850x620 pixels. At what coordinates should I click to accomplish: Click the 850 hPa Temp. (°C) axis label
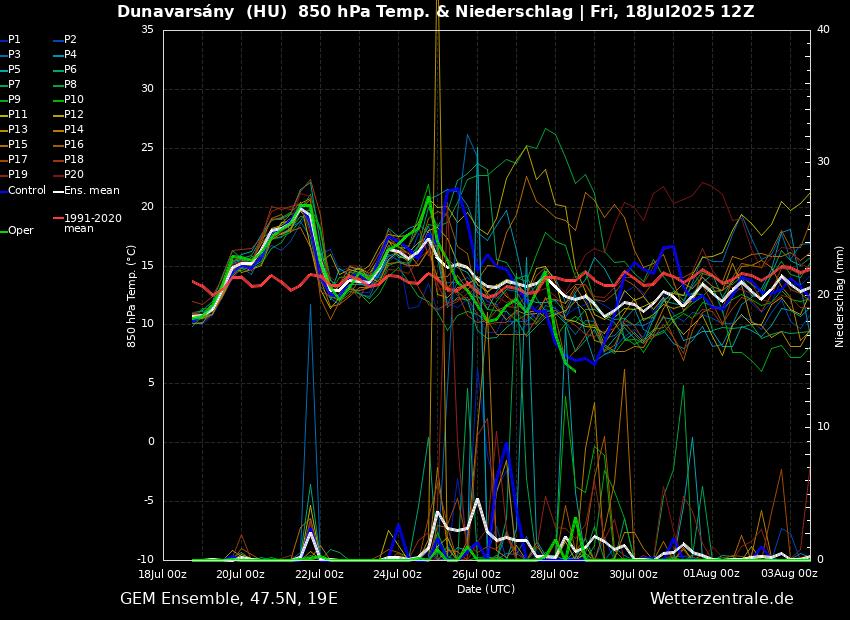pos(132,296)
